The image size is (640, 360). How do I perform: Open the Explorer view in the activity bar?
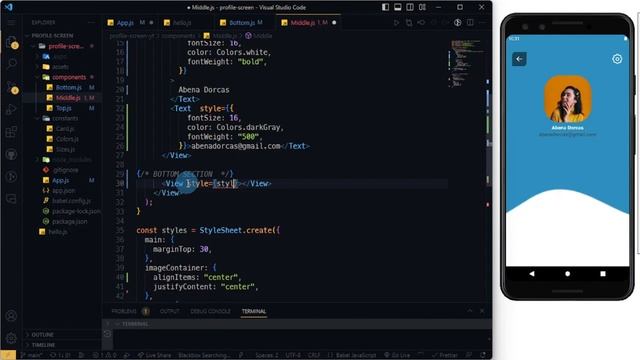click(11, 42)
